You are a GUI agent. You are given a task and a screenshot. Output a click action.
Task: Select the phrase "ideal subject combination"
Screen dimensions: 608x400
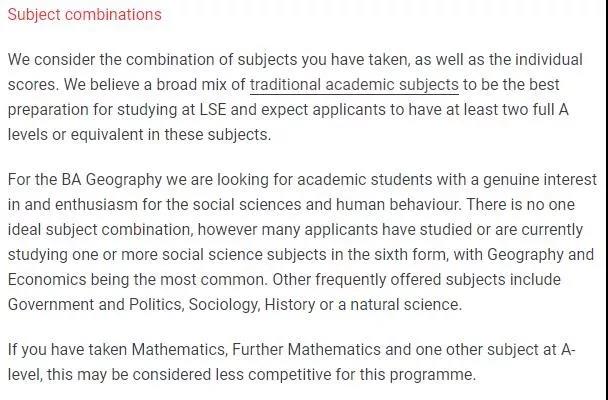coord(100,230)
